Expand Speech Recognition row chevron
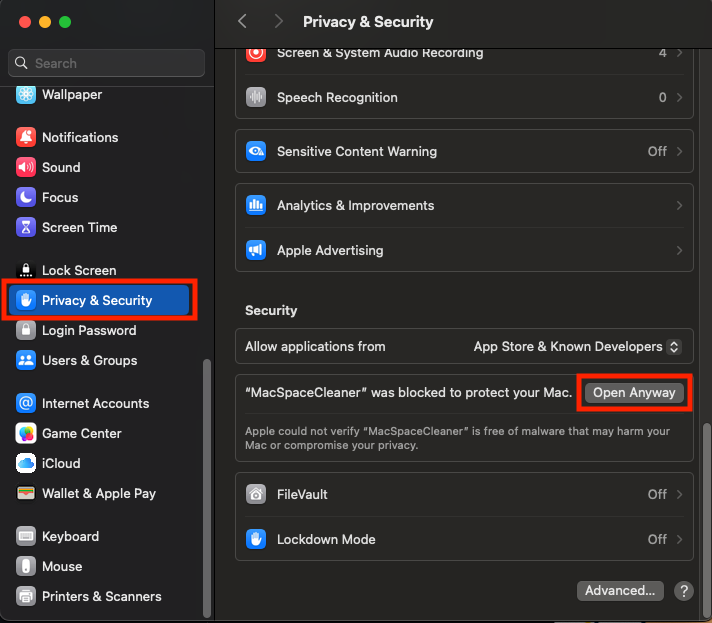 click(x=679, y=97)
